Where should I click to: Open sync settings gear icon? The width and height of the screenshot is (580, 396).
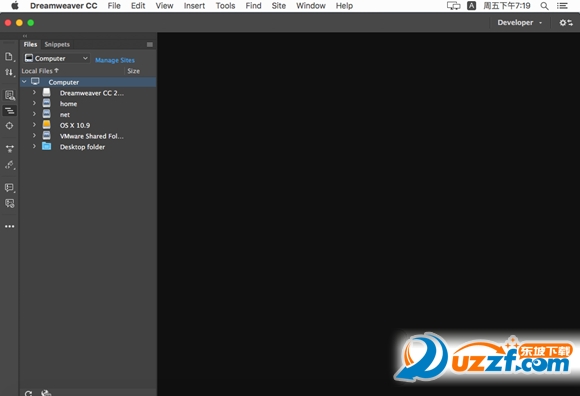pyautogui.click(x=566, y=23)
